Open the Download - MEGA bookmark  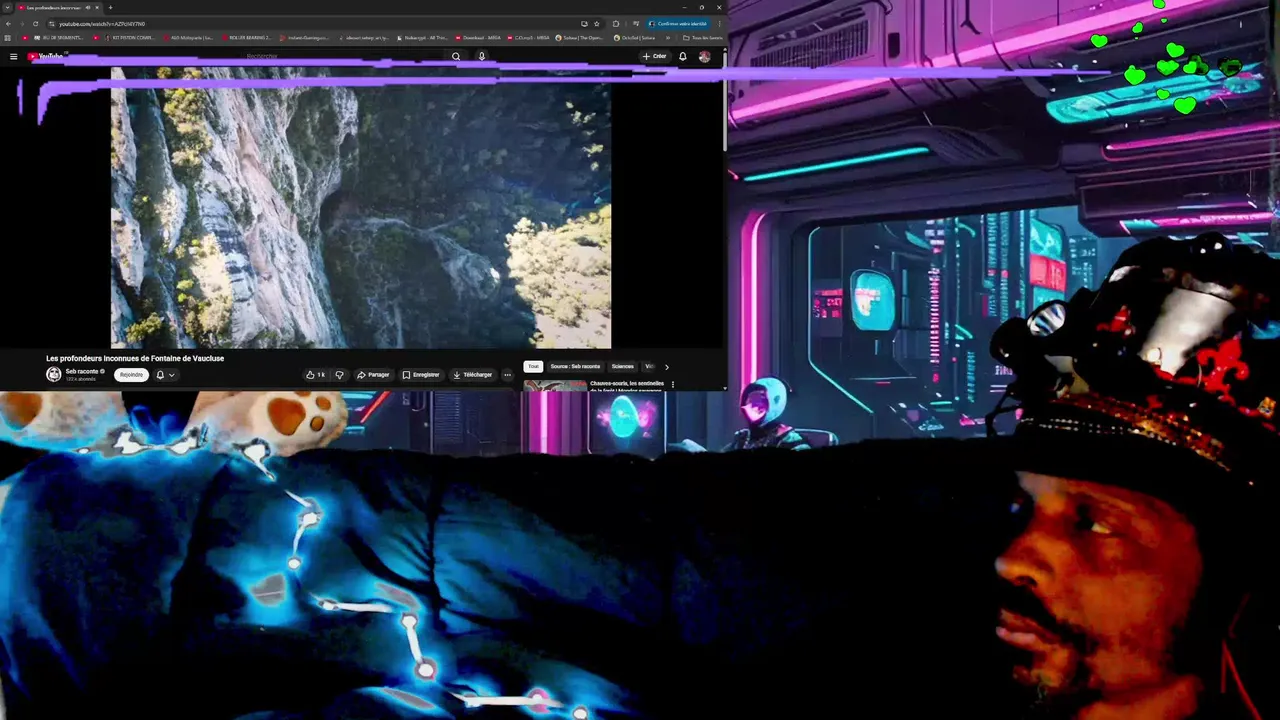click(x=478, y=38)
